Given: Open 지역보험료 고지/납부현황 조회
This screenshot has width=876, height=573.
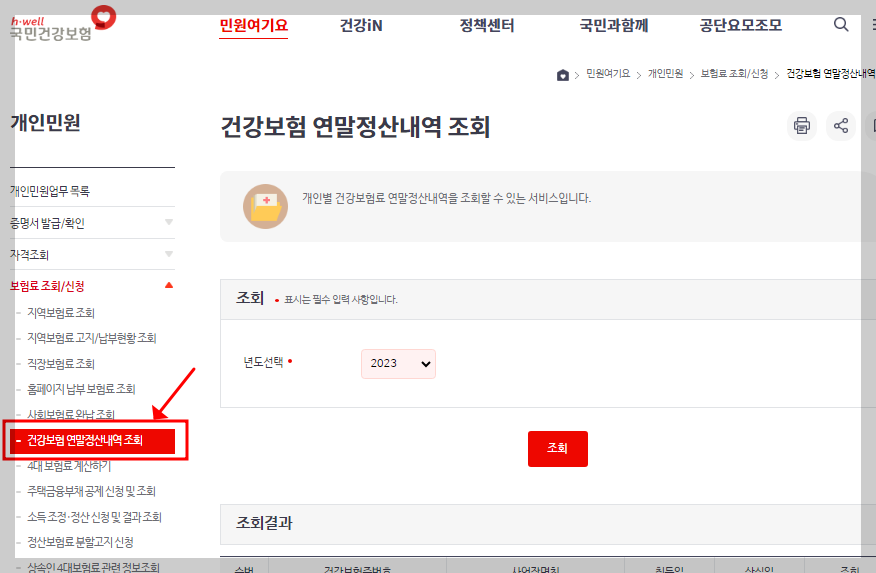Looking at the screenshot, I should [92, 338].
